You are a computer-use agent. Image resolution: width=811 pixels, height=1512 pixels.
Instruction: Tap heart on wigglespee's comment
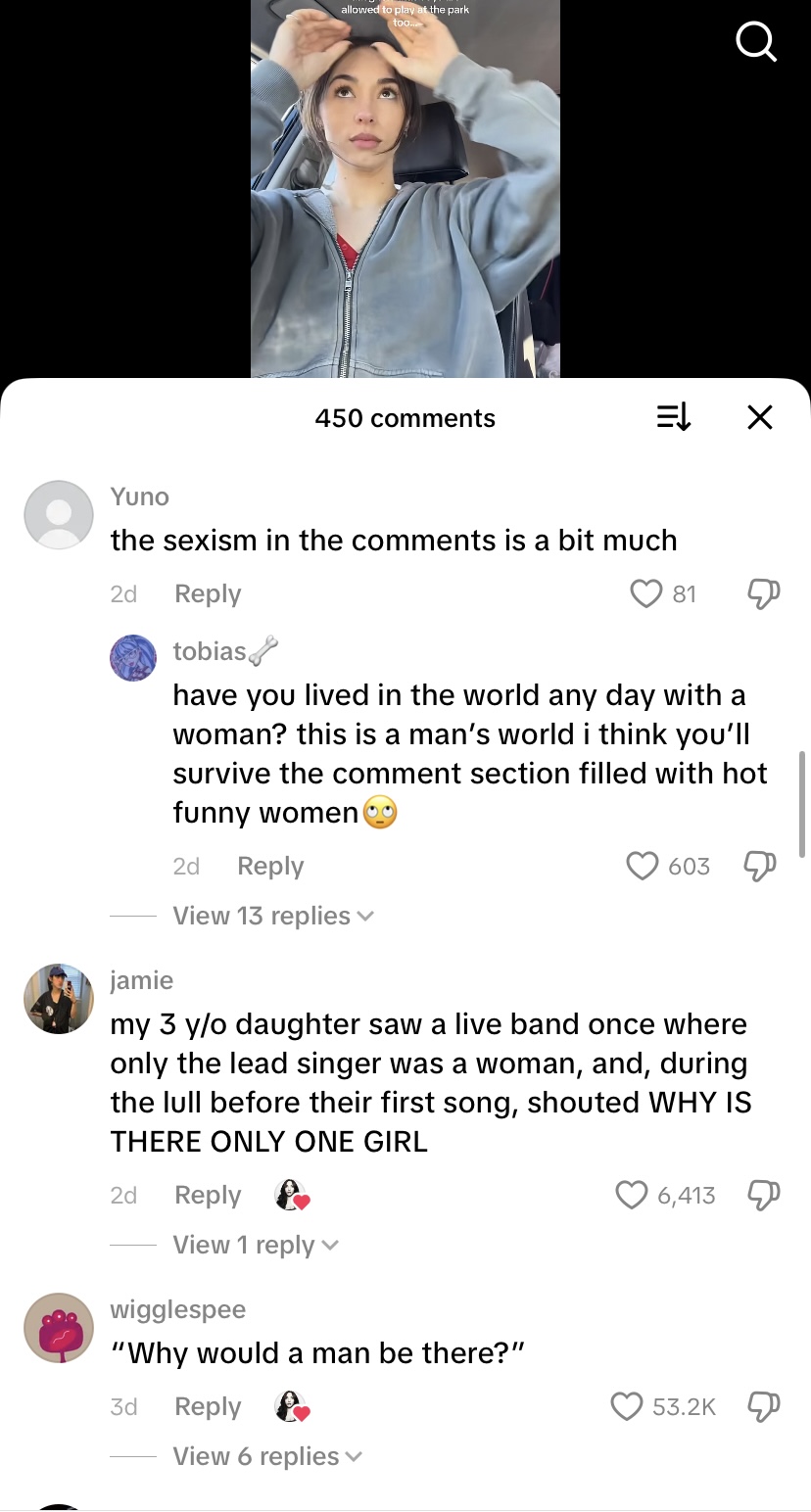point(627,1406)
